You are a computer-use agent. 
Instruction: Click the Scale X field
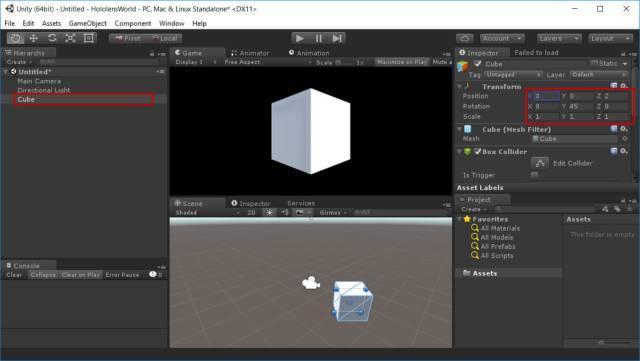tap(546, 116)
